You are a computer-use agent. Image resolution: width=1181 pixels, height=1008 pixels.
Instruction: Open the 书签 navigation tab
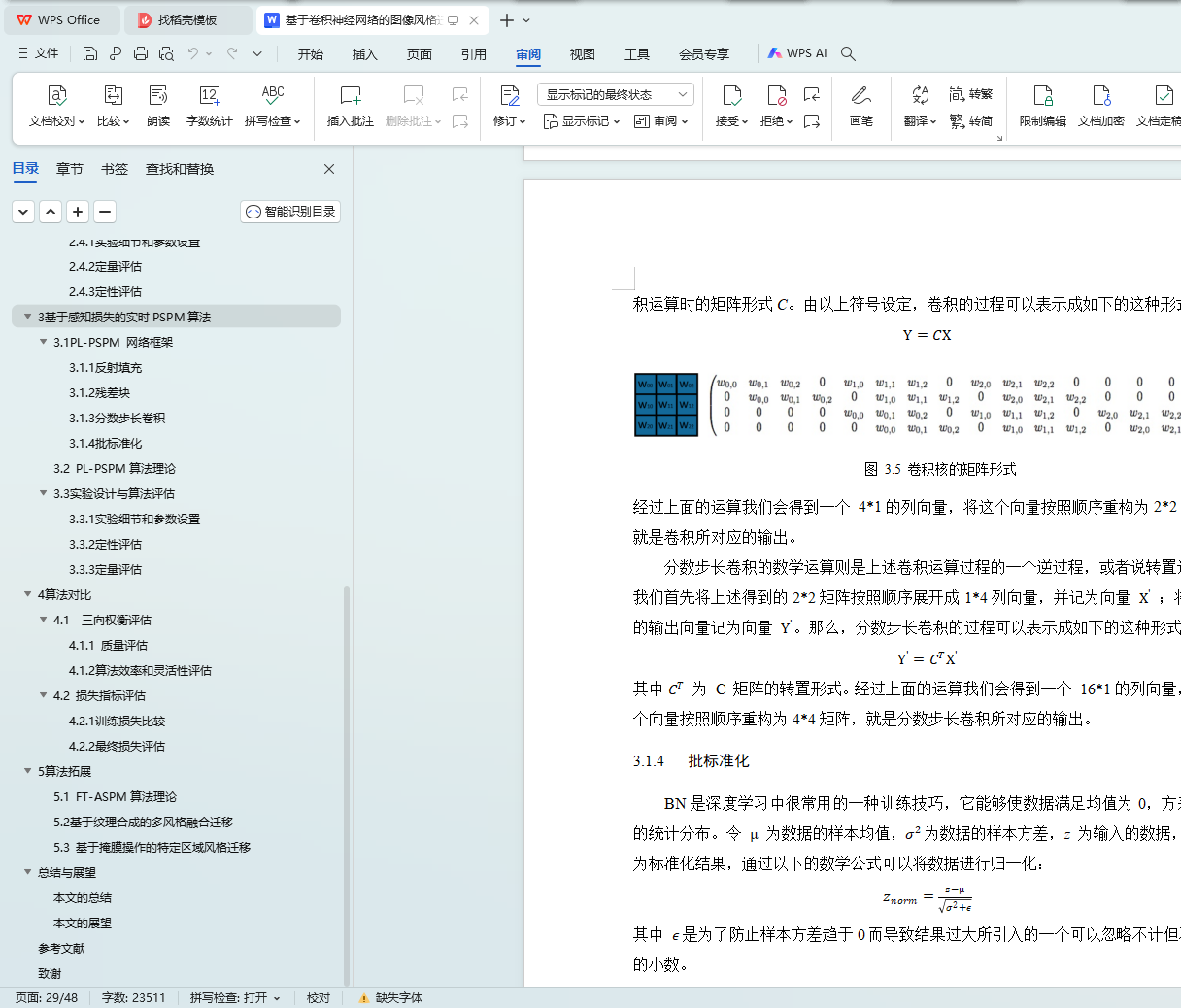[x=115, y=169]
